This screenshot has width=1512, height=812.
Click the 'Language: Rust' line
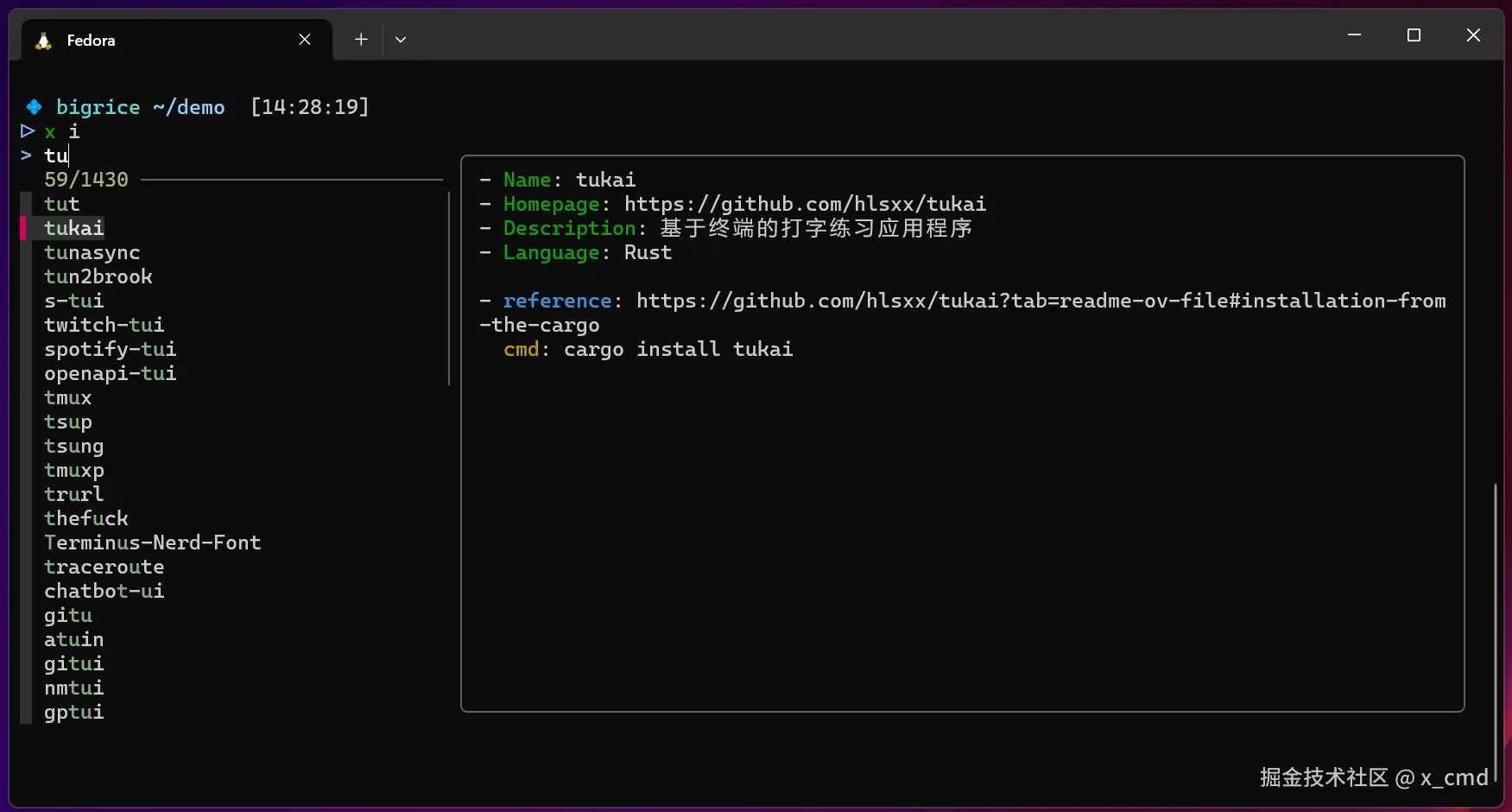(x=576, y=252)
